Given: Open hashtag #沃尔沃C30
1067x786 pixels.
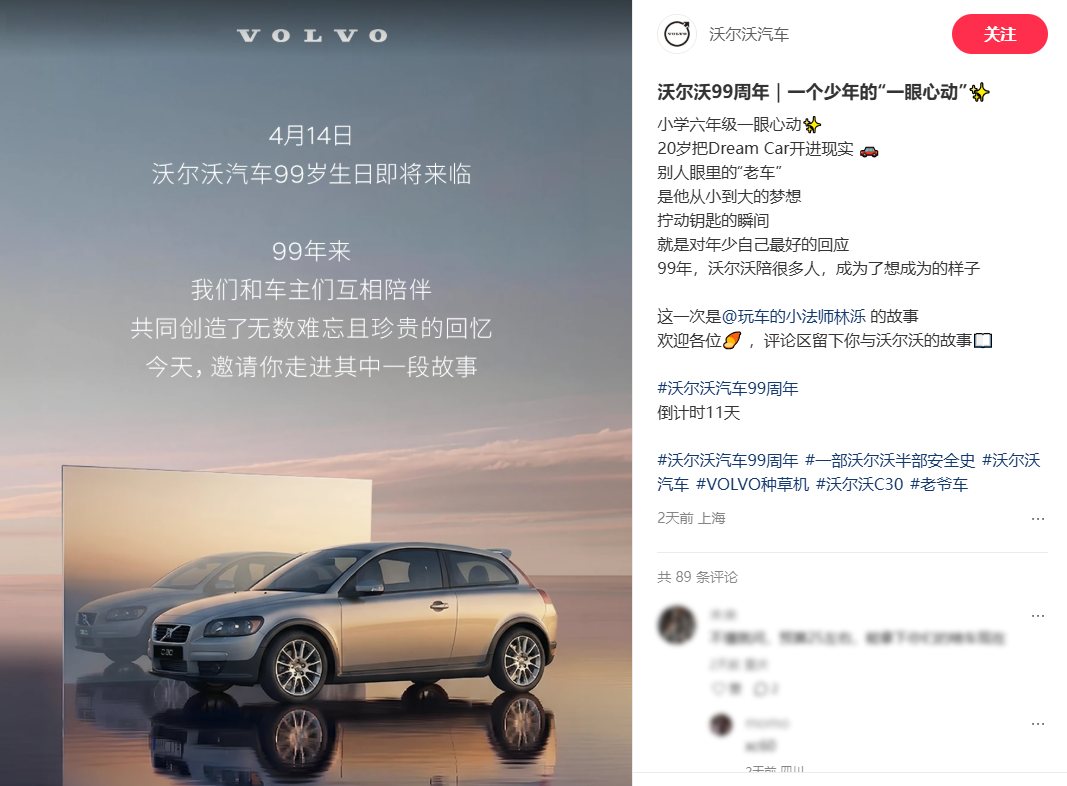Looking at the screenshot, I should 859,485.
